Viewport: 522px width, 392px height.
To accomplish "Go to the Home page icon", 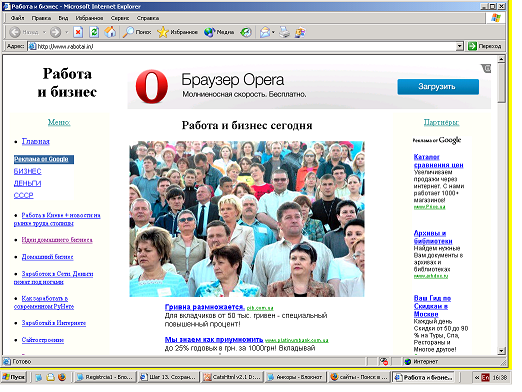I will click(110, 32).
